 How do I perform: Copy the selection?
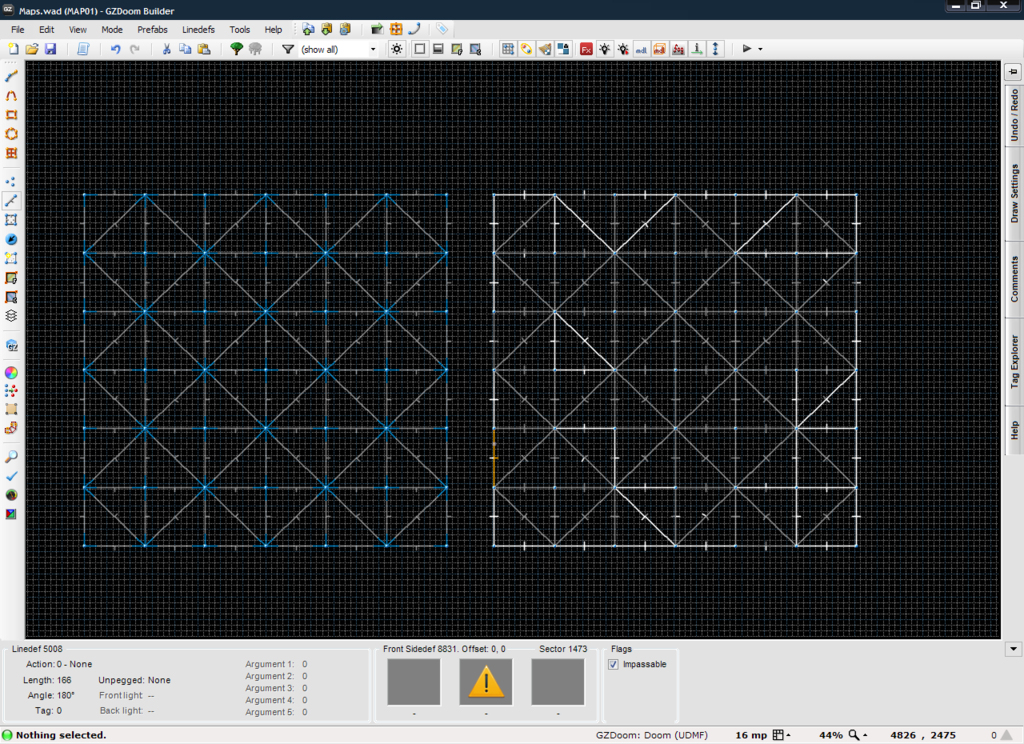[x=185, y=49]
